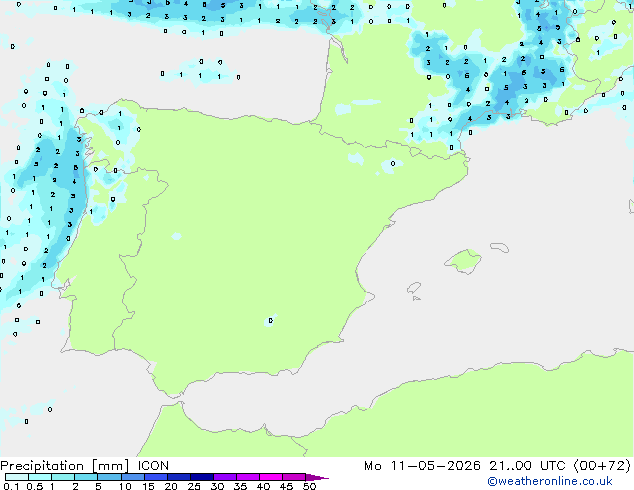This screenshot has height=490, width=634.
Task: Click the legend label "40"
Action: 263,486
